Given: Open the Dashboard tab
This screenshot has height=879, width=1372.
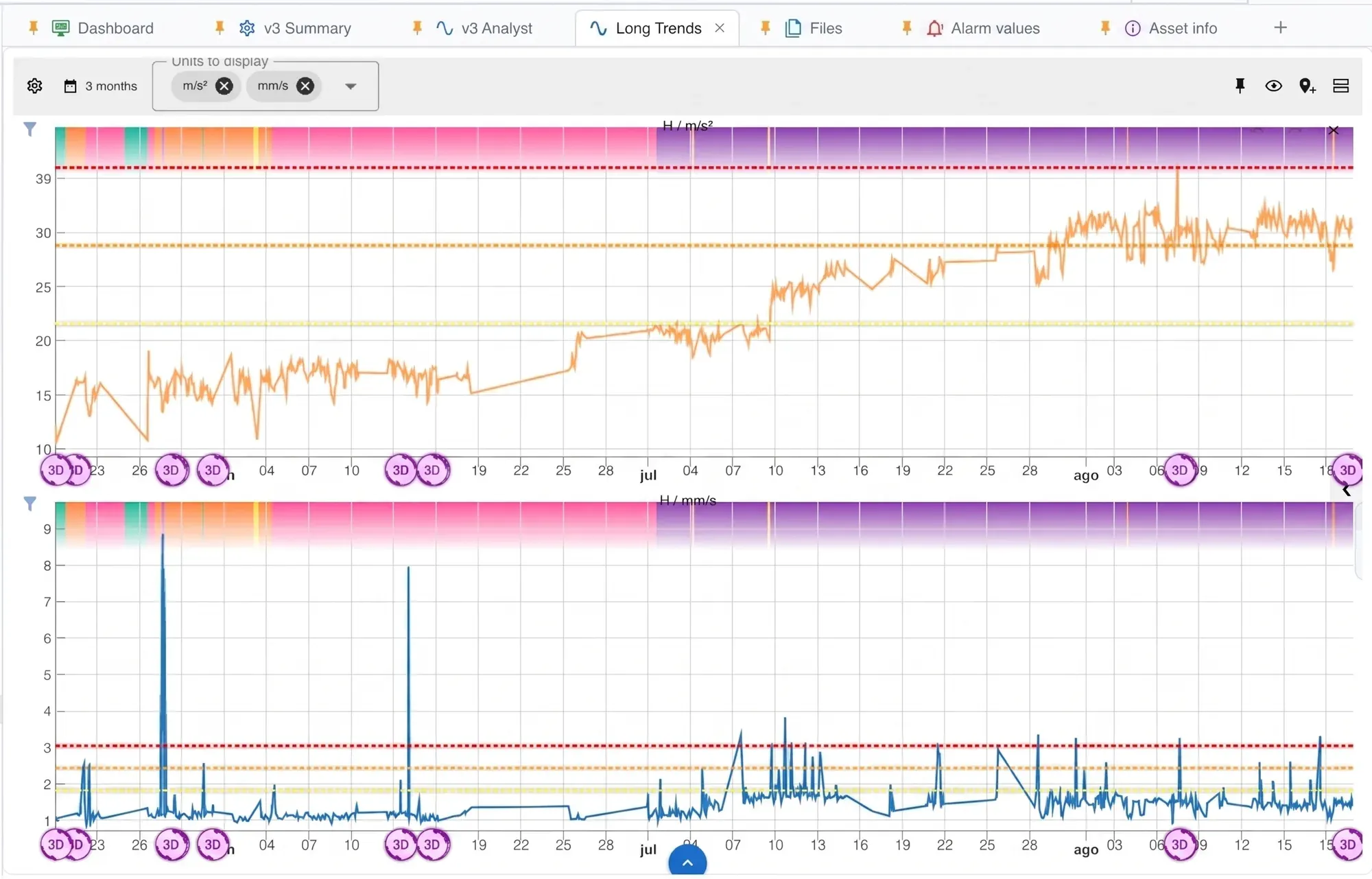Looking at the screenshot, I should pyautogui.click(x=103, y=28).
